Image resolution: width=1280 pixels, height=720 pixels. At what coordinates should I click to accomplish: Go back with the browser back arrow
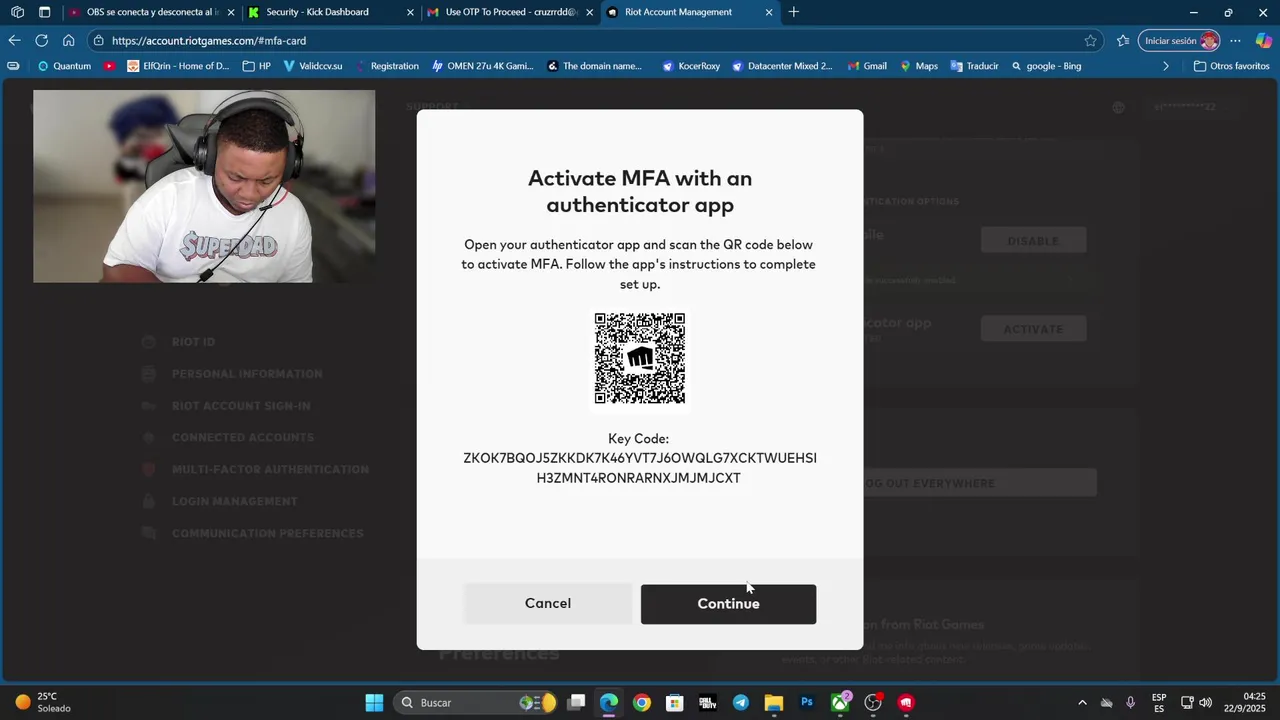click(14, 41)
